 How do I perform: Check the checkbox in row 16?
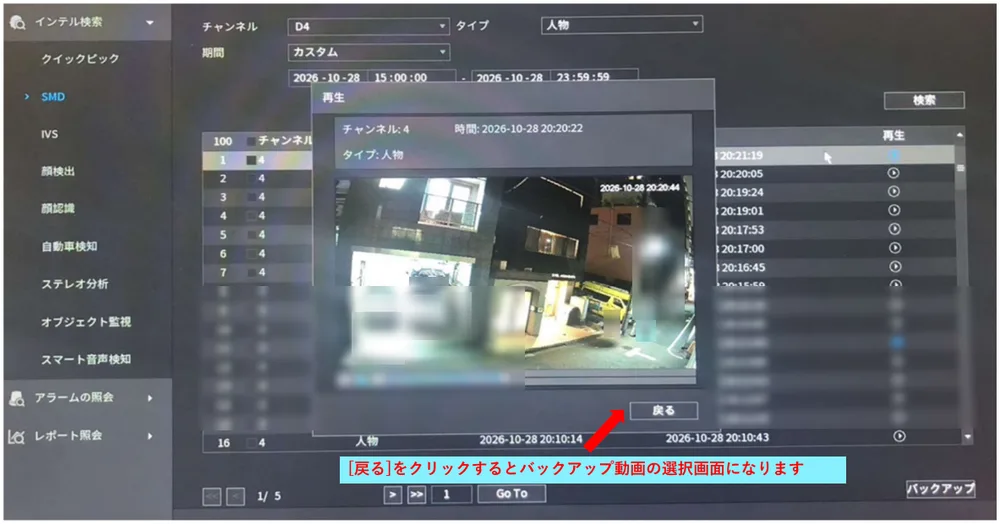[251, 442]
